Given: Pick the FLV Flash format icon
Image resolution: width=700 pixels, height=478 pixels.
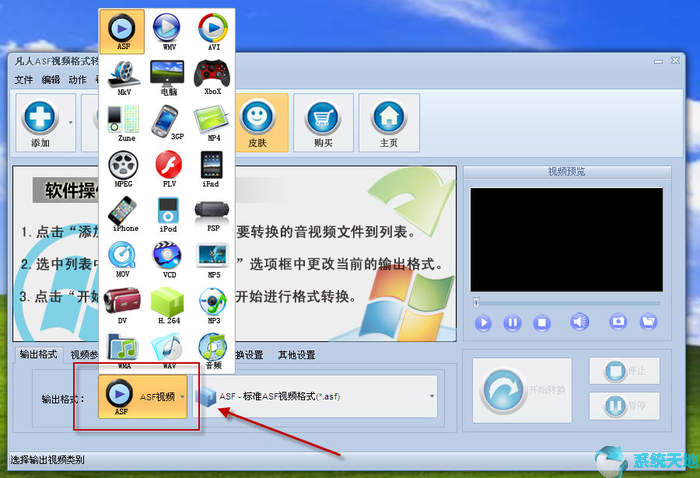Looking at the screenshot, I should [166, 168].
